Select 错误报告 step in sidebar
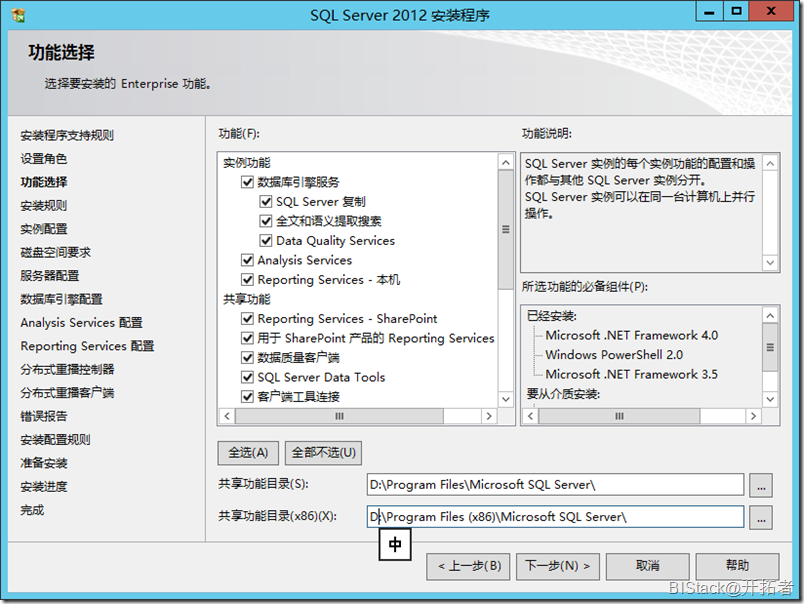The height and width of the screenshot is (604, 804). click(x=44, y=416)
